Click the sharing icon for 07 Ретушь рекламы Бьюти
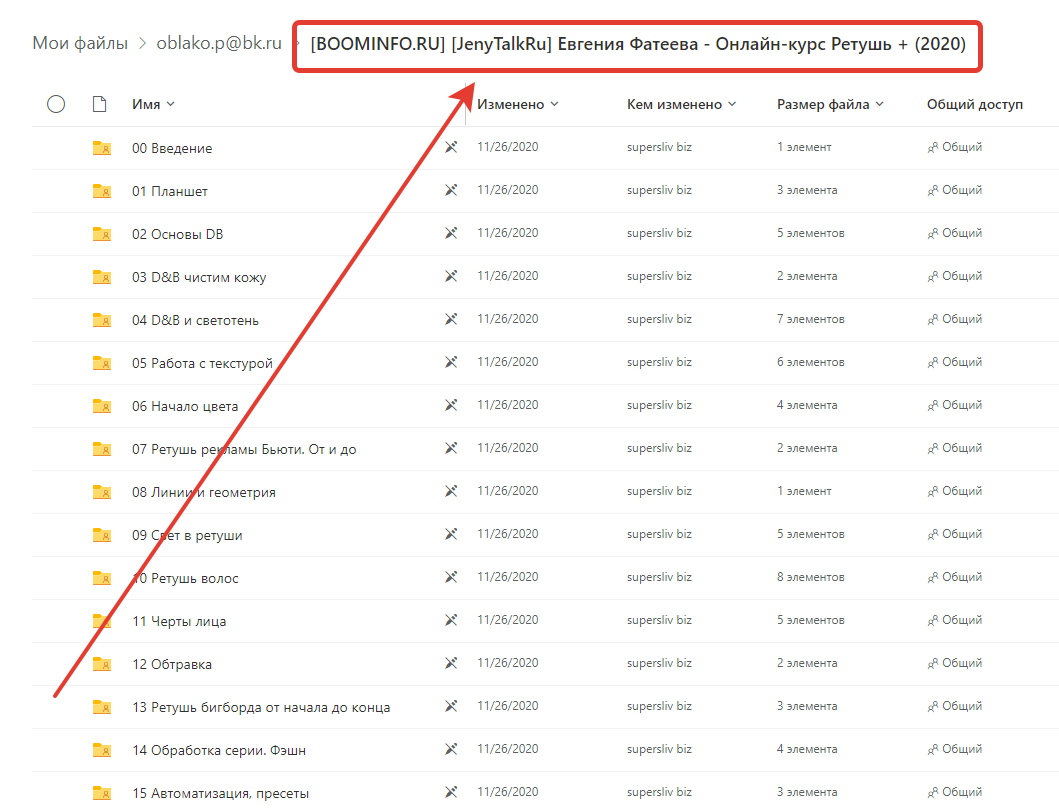This screenshot has width=1059, height=808. [933, 449]
